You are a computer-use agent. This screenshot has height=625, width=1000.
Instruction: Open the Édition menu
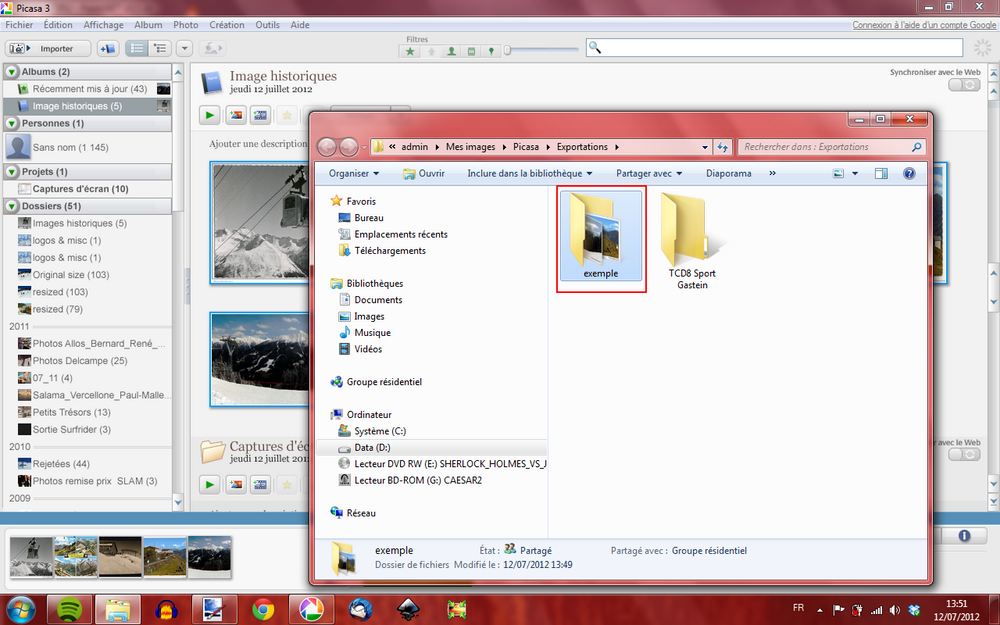tap(58, 25)
